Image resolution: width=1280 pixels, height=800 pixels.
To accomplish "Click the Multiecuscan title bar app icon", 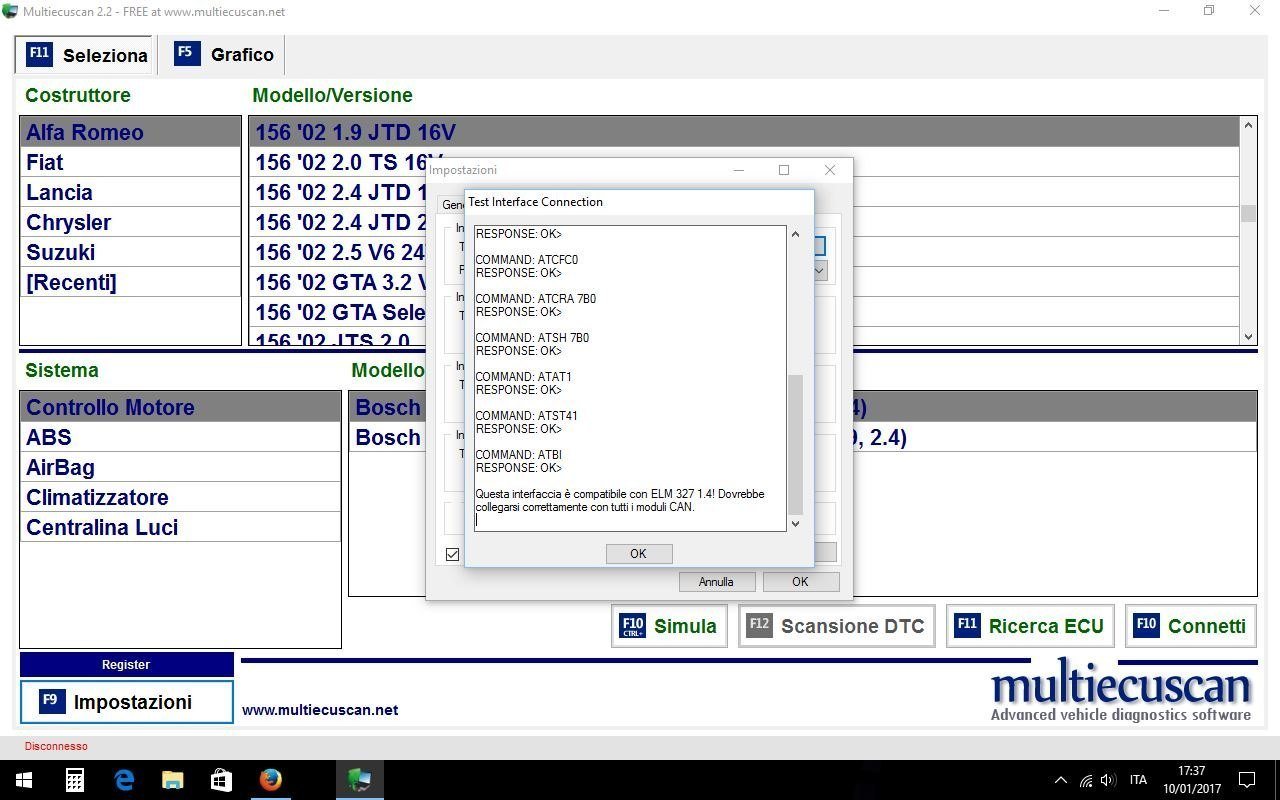I will [x=10, y=11].
